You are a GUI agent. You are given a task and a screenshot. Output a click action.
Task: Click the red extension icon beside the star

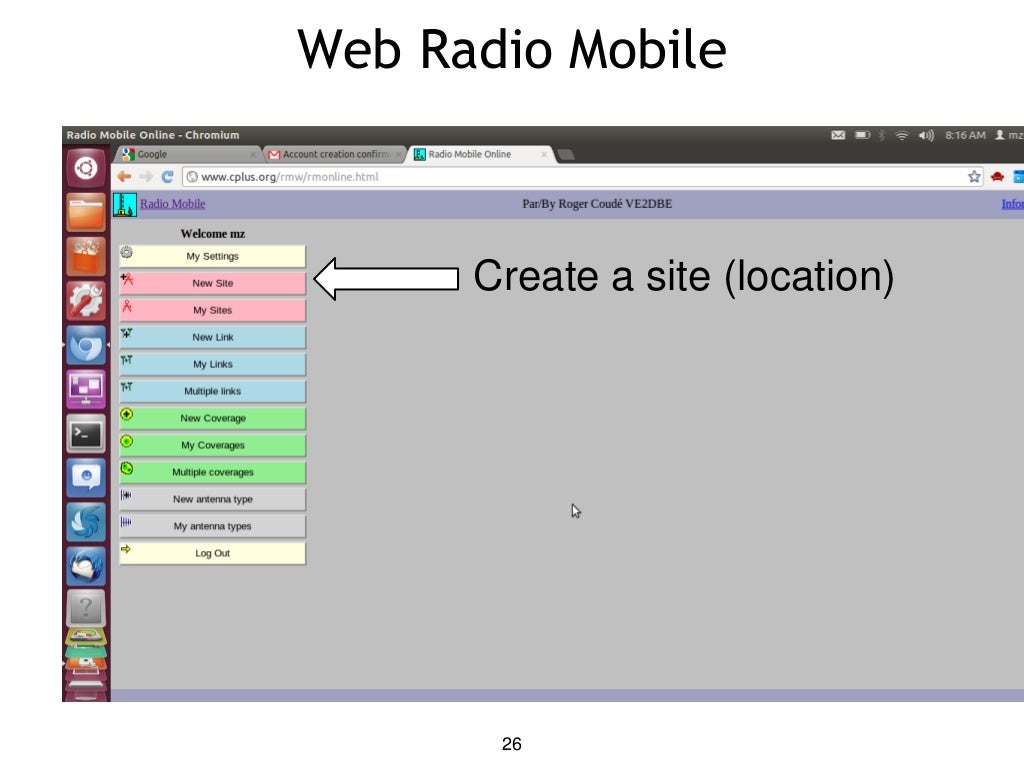pyautogui.click(x=997, y=176)
